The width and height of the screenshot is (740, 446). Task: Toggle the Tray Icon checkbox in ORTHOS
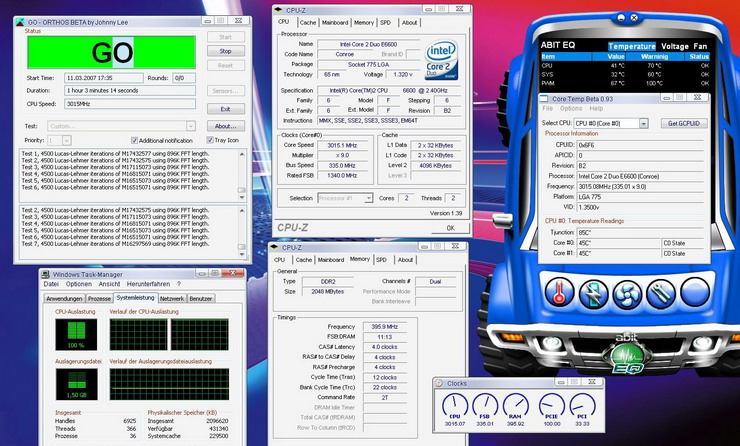click(210, 140)
